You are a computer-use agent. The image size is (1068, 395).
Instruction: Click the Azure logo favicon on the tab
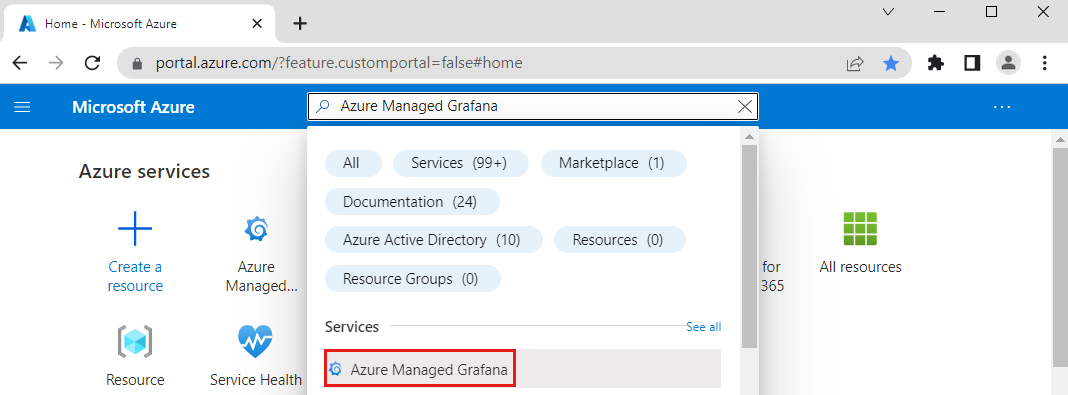click(27, 24)
